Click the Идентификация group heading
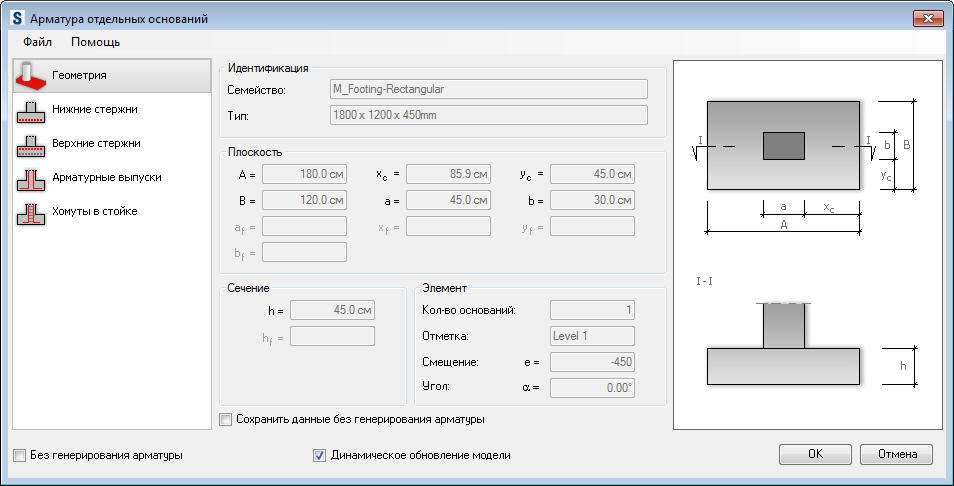 pos(268,68)
